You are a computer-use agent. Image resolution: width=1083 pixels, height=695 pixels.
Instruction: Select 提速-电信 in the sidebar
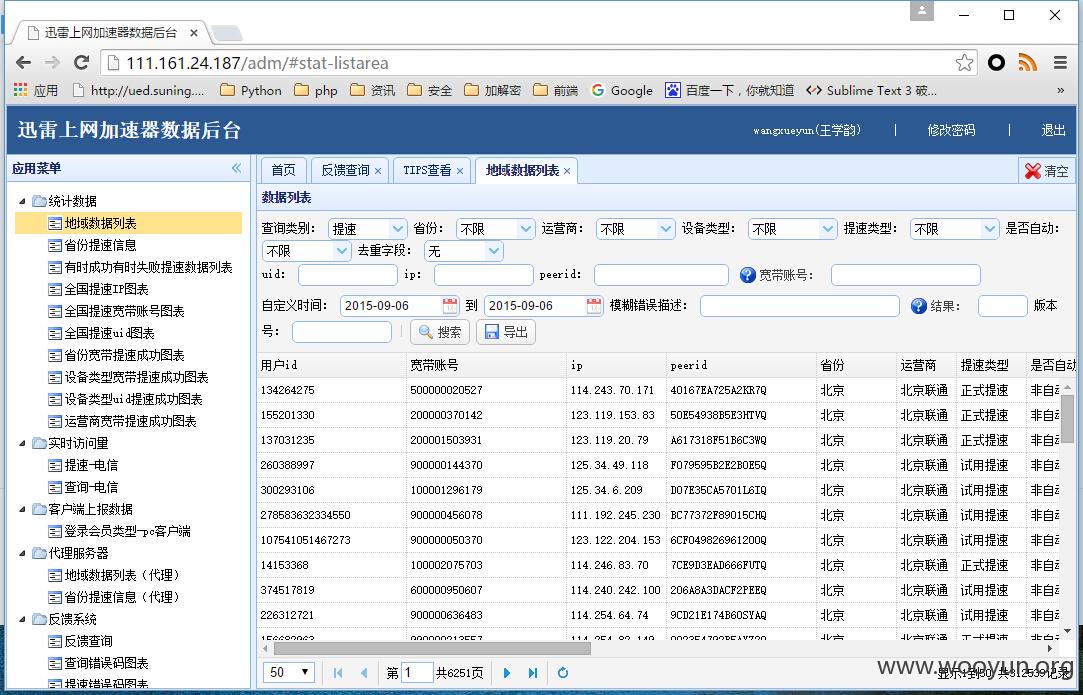91,465
